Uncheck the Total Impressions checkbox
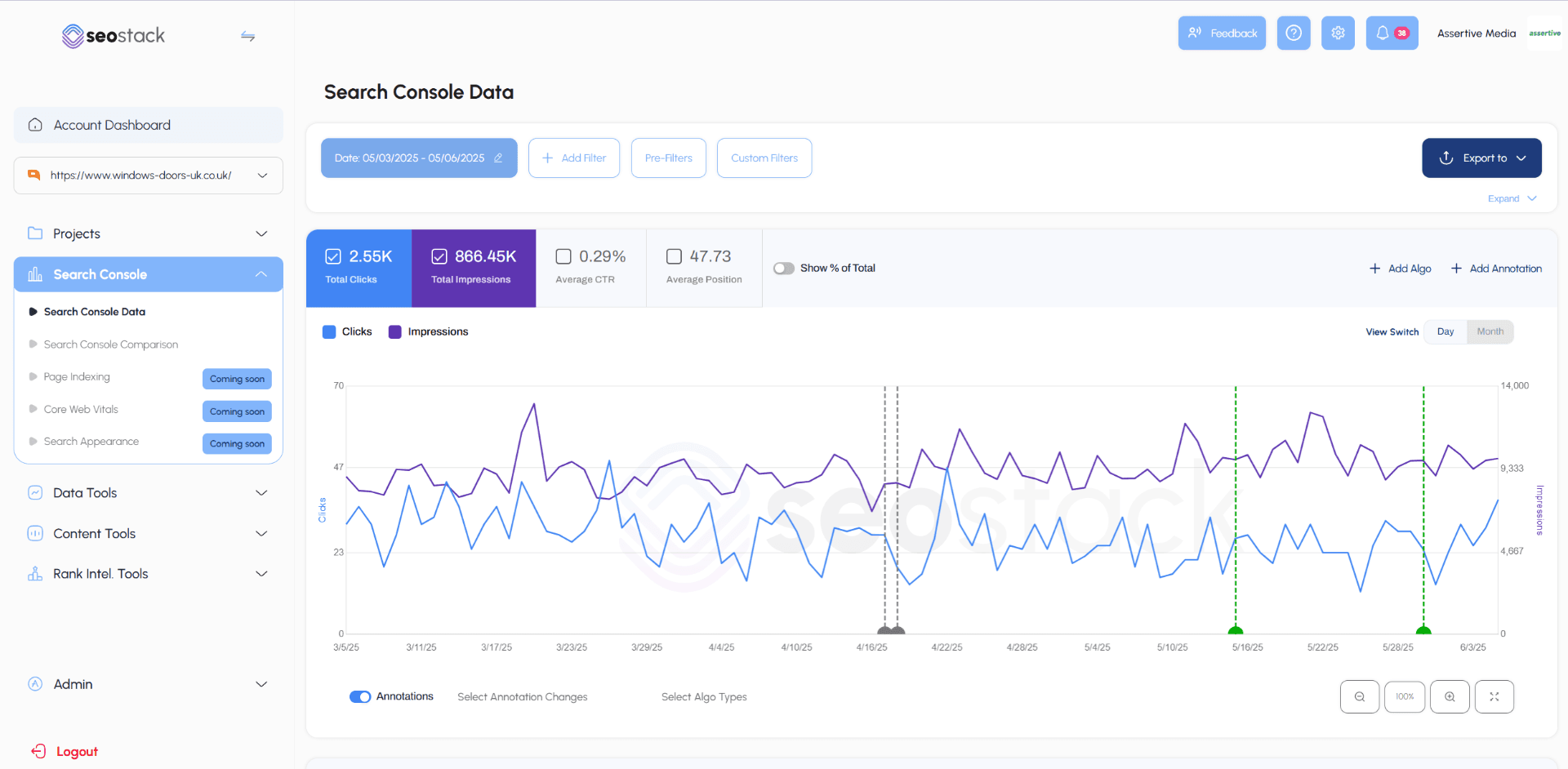This screenshot has height=769, width=1568. pyautogui.click(x=440, y=256)
